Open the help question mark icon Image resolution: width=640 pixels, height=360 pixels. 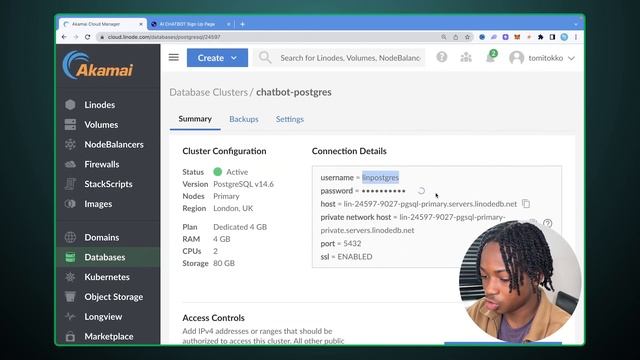pyautogui.click(x=442, y=57)
